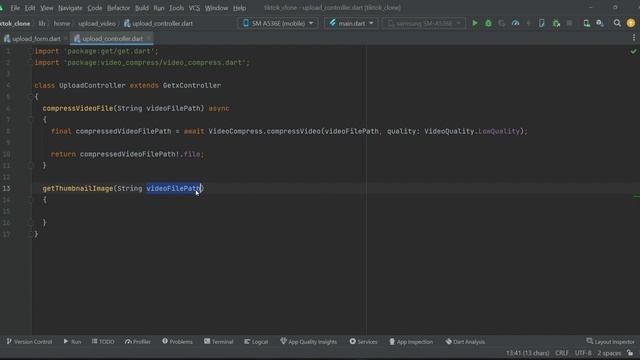Open the VCS menu
This screenshot has height=360, width=640.
tap(194, 8)
